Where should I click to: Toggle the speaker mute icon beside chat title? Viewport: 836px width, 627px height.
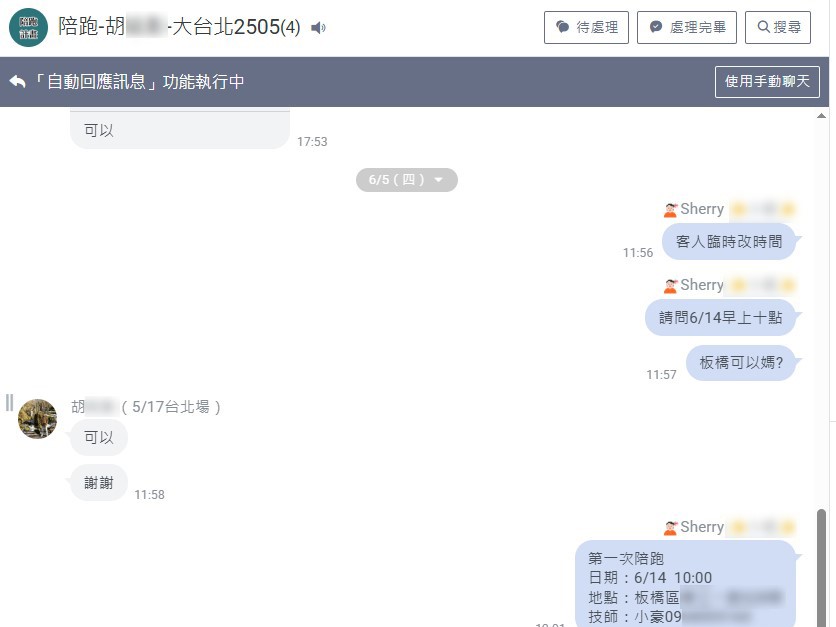318,28
